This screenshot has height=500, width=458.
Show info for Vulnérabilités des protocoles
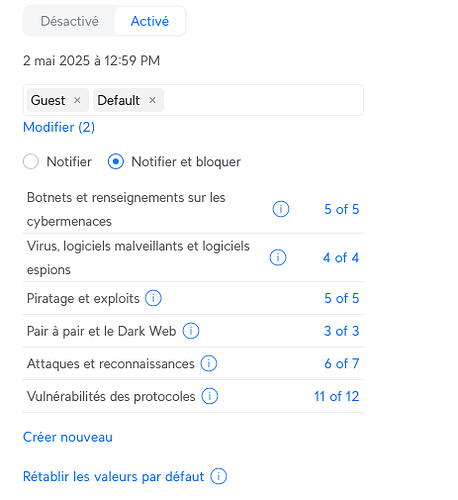209,396
